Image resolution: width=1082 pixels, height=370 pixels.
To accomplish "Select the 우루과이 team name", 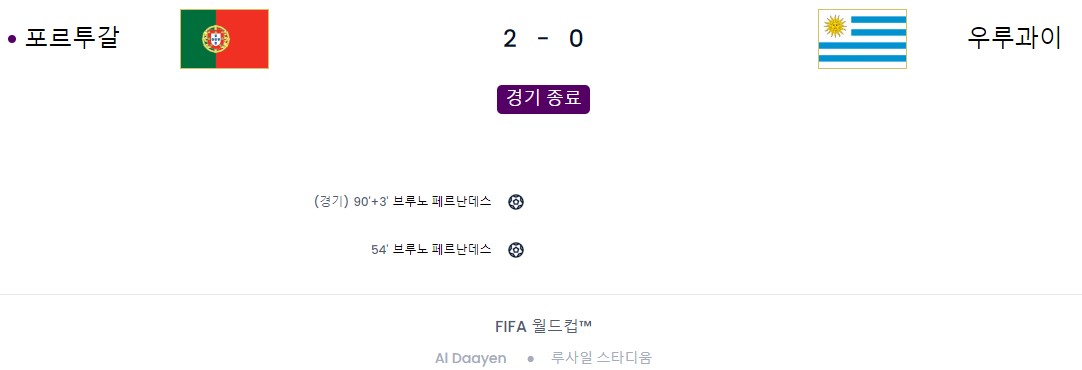I will [1014, 38].
